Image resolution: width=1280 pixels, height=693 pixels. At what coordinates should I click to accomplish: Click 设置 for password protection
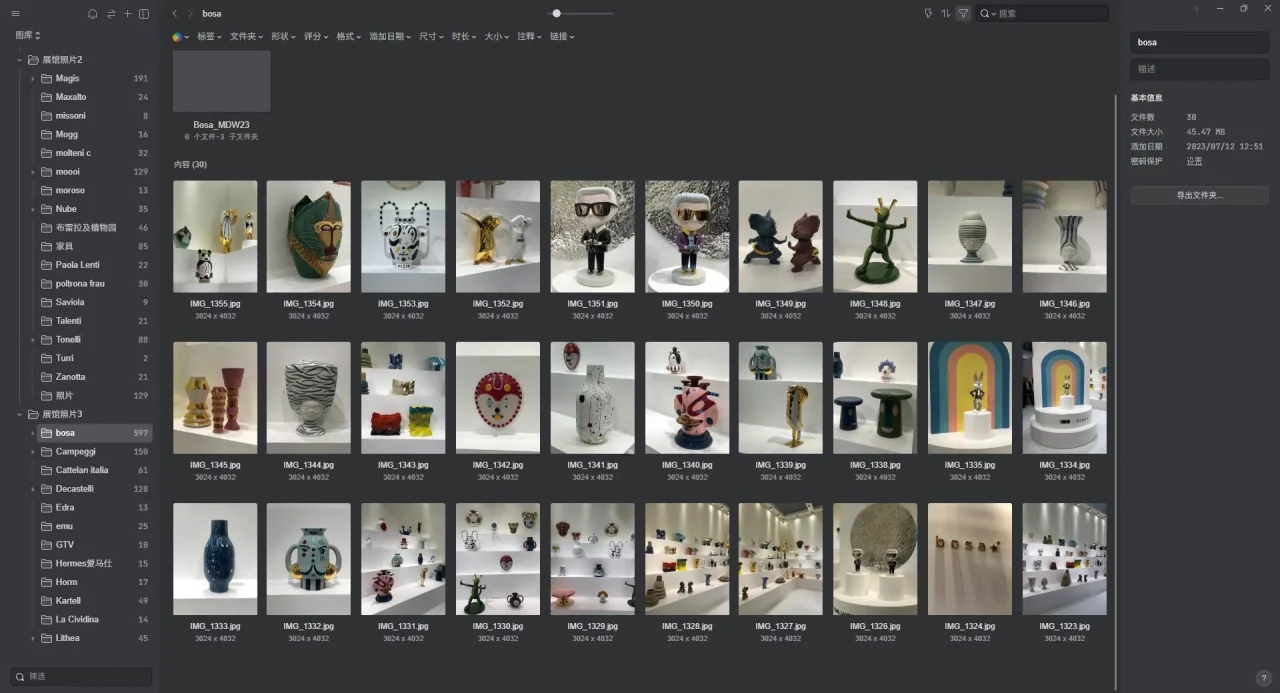(1194, 161)
